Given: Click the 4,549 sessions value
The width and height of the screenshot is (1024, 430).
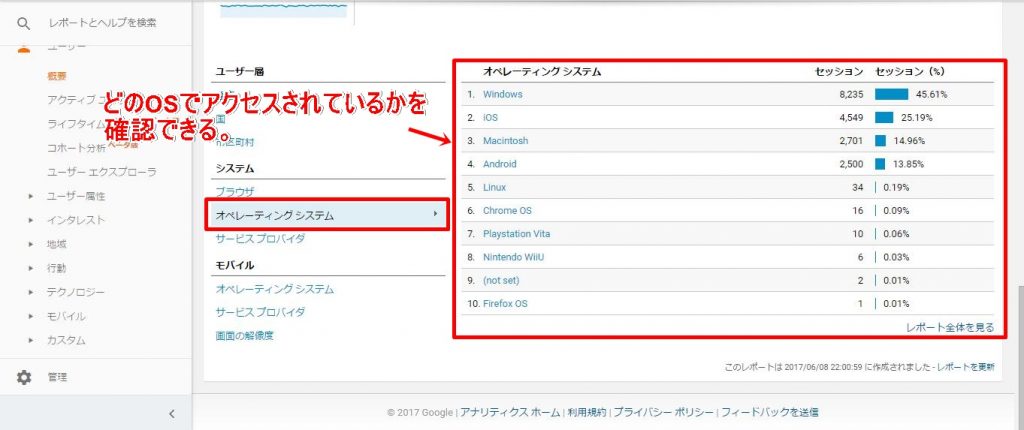Looking at the screenshot, I should pos(852,118).
